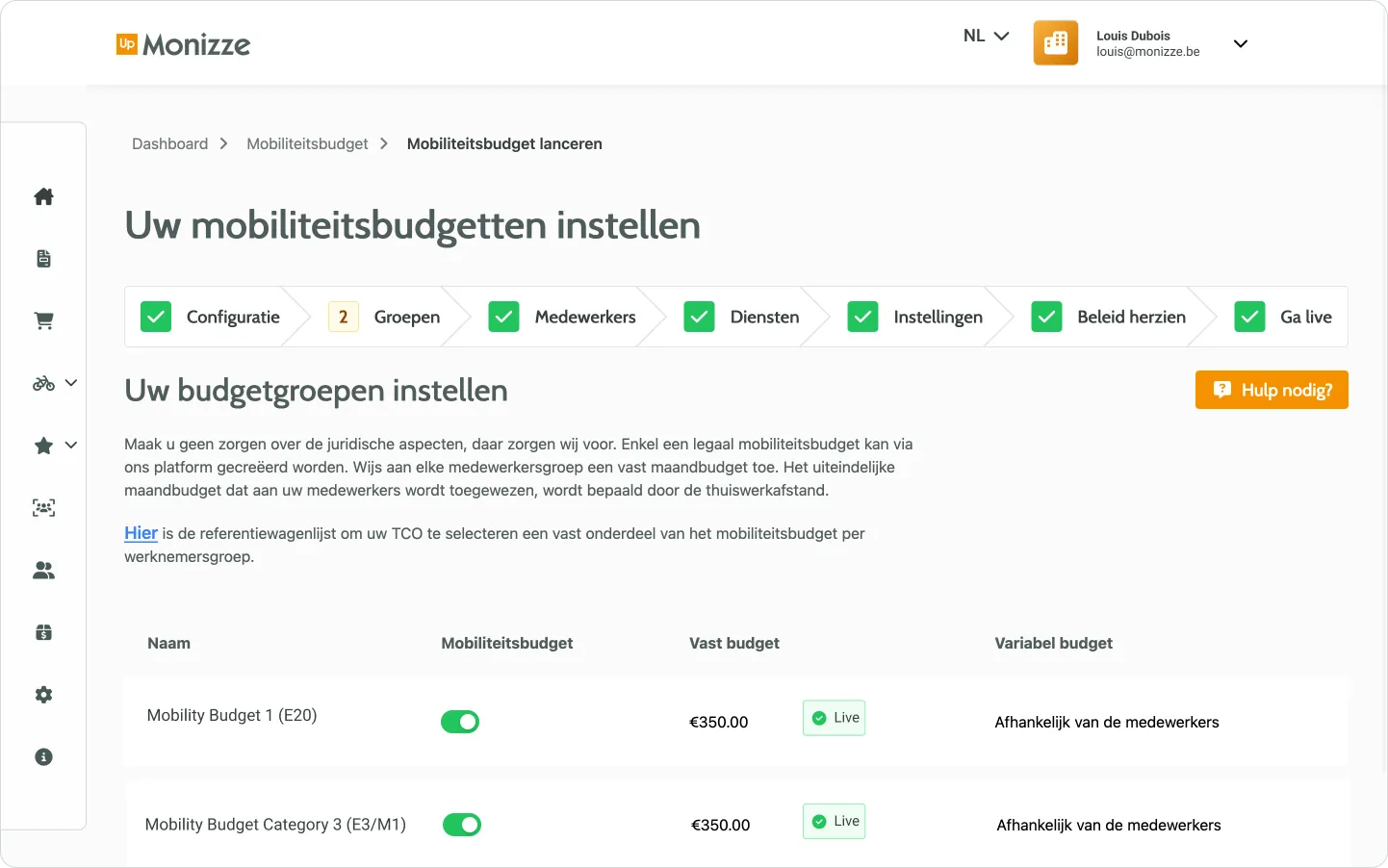The width and height of the screenshot is (1388, 868).
Task: Disable the Mobility Budget 1 (E20) toggle
Action: (x=460, y=721)
